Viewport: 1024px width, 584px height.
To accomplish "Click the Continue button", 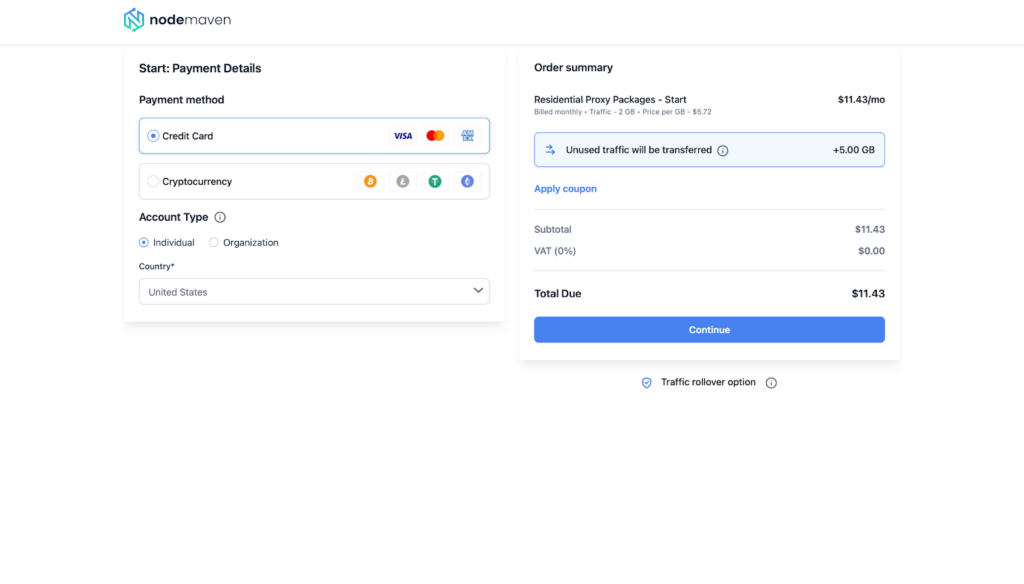I will 709,330.
